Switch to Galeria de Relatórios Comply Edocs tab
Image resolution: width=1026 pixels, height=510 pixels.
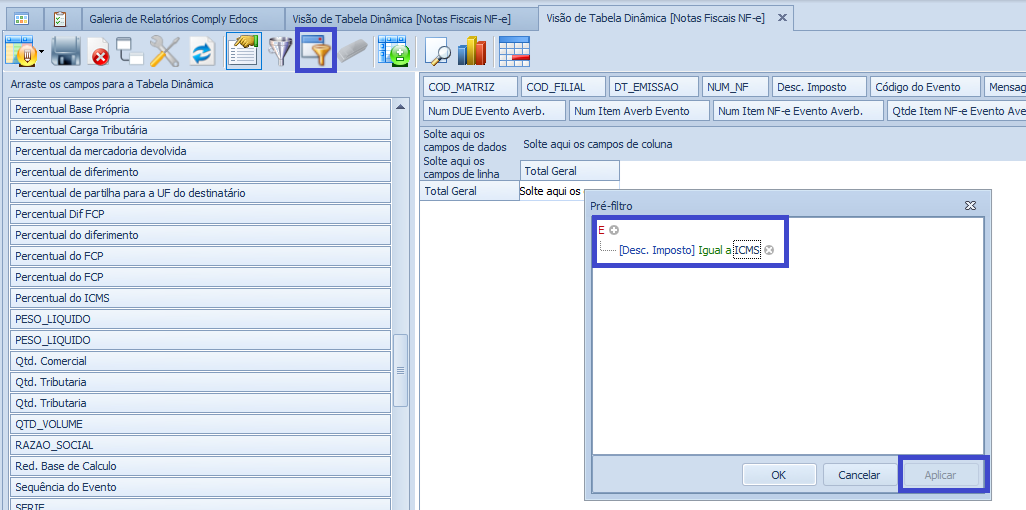tap(173, 18)
